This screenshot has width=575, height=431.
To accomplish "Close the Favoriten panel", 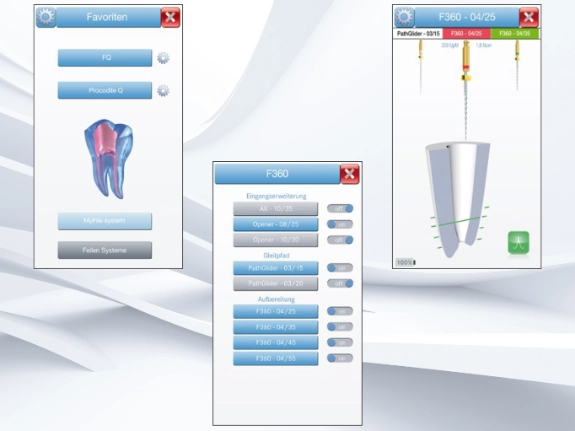I will (x=171, y=17).
